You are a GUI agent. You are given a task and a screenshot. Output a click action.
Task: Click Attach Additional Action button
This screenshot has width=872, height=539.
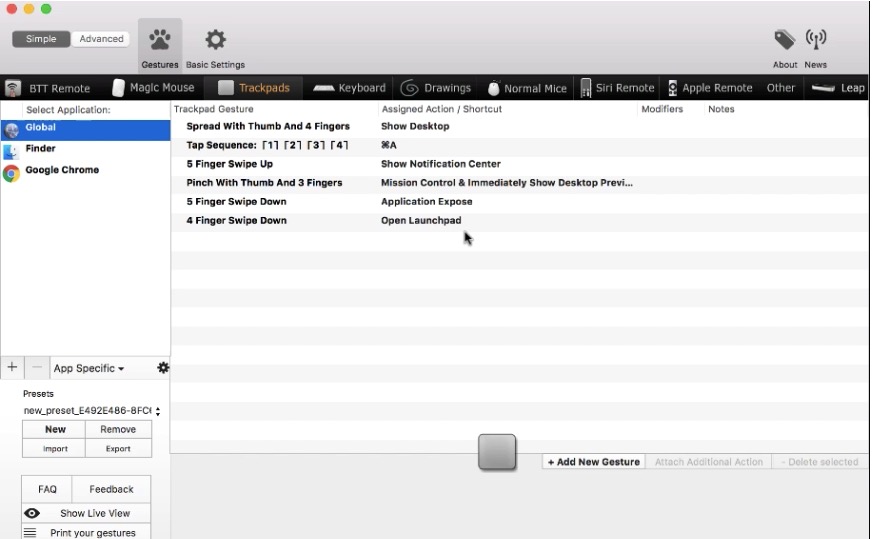(708, 462)
